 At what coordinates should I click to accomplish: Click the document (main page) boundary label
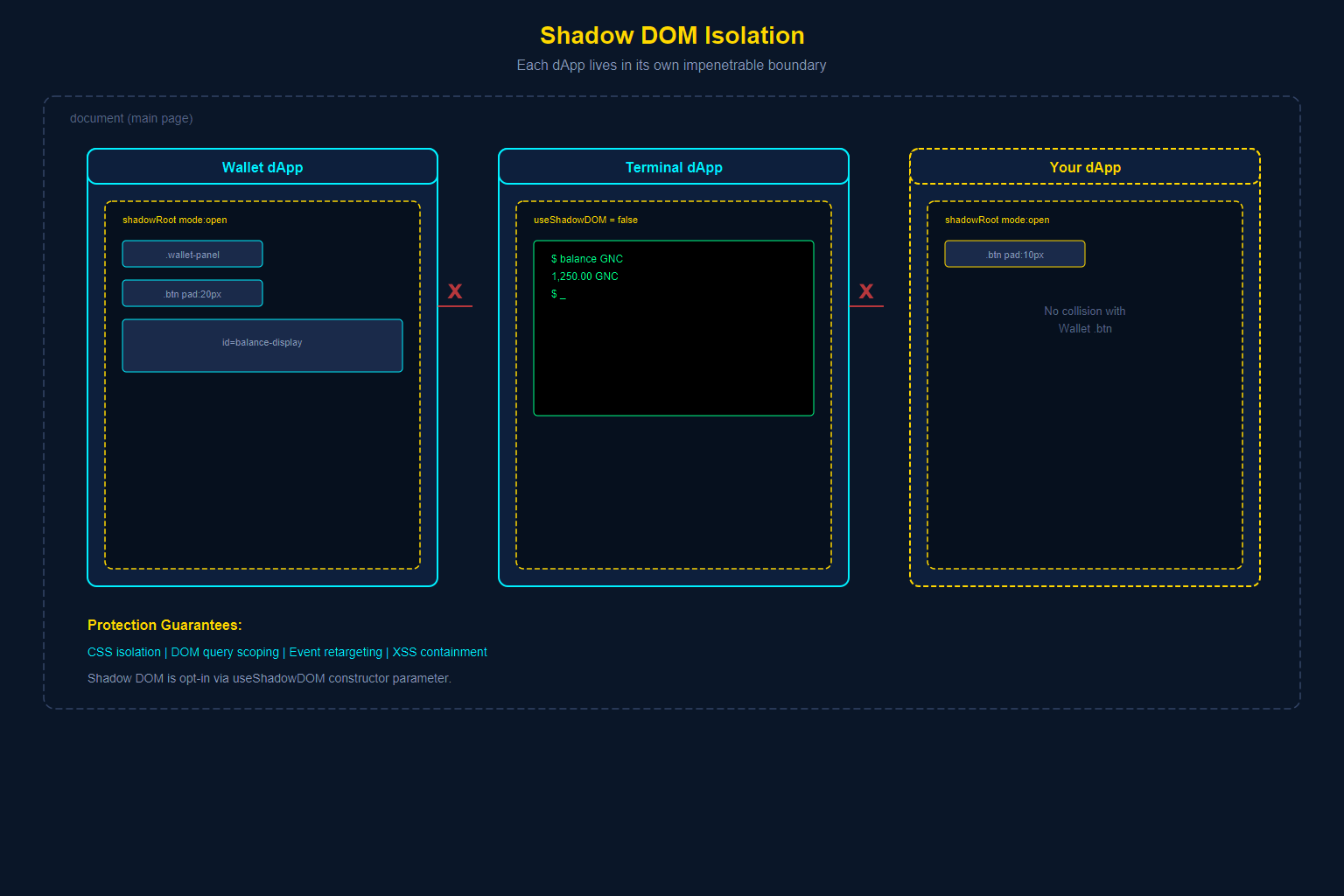click(x=131, y=118)
